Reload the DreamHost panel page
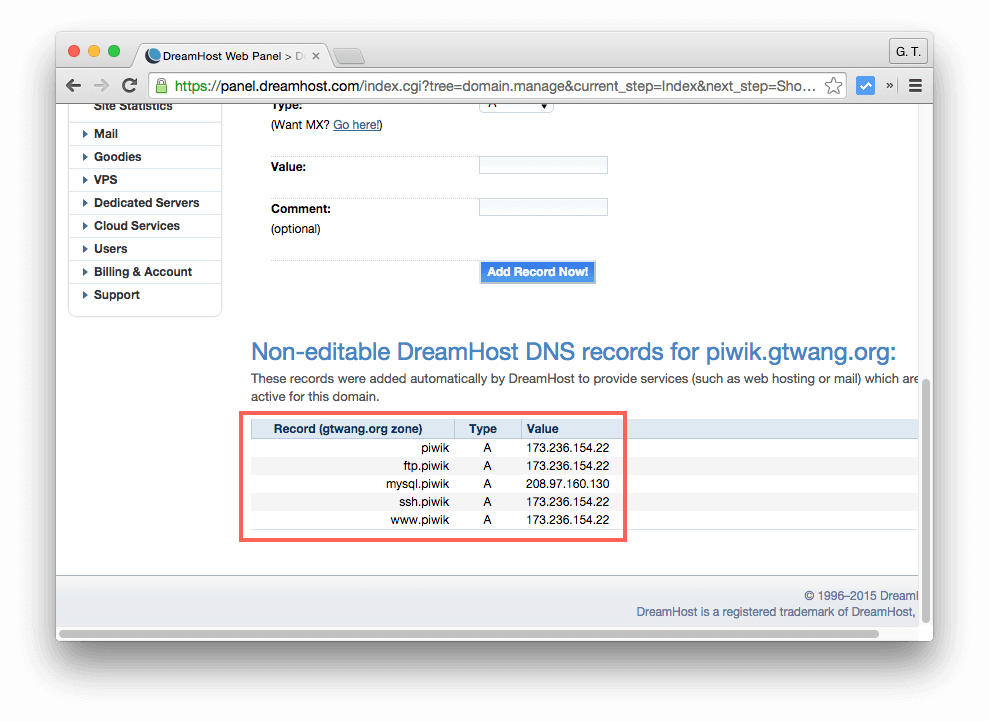Viewport: 989px width, 721px height. pyautogui.click(x=129, y=86)
